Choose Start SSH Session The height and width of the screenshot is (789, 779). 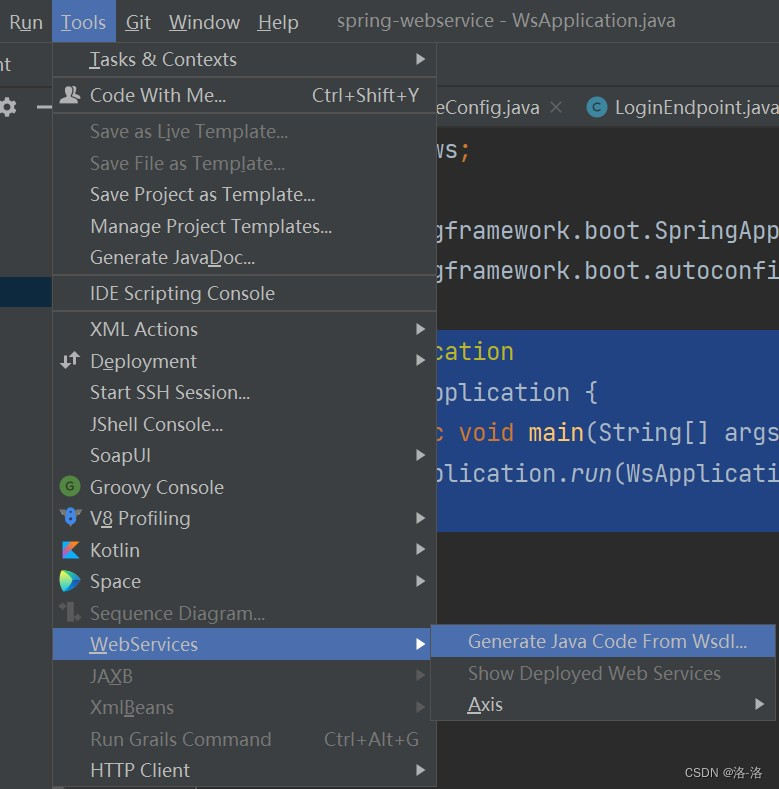(x=244, y=392)
